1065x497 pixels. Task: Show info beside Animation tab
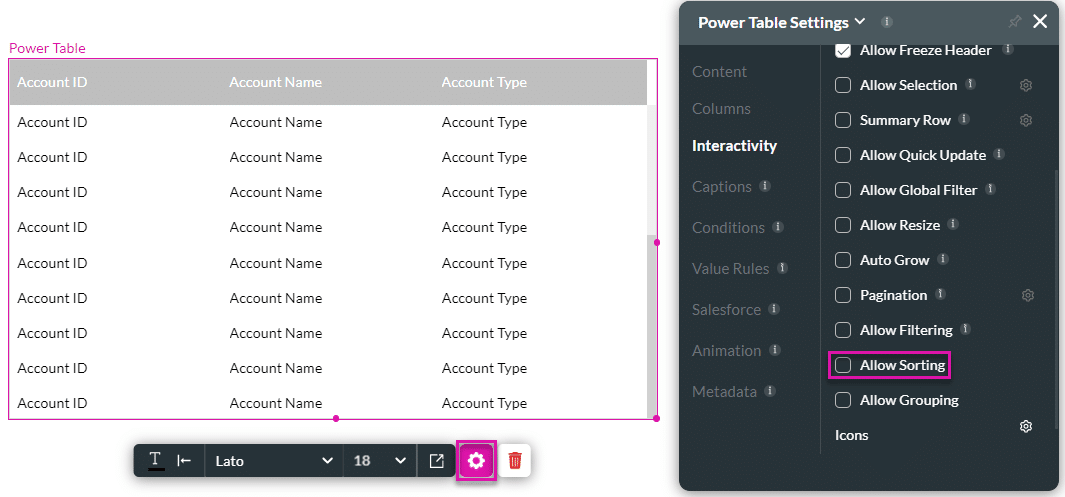(x=775, y=350)
